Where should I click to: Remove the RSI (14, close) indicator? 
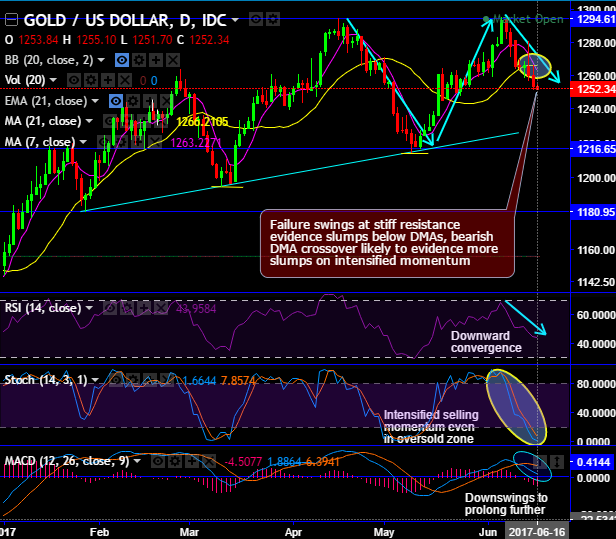point(161,308)
